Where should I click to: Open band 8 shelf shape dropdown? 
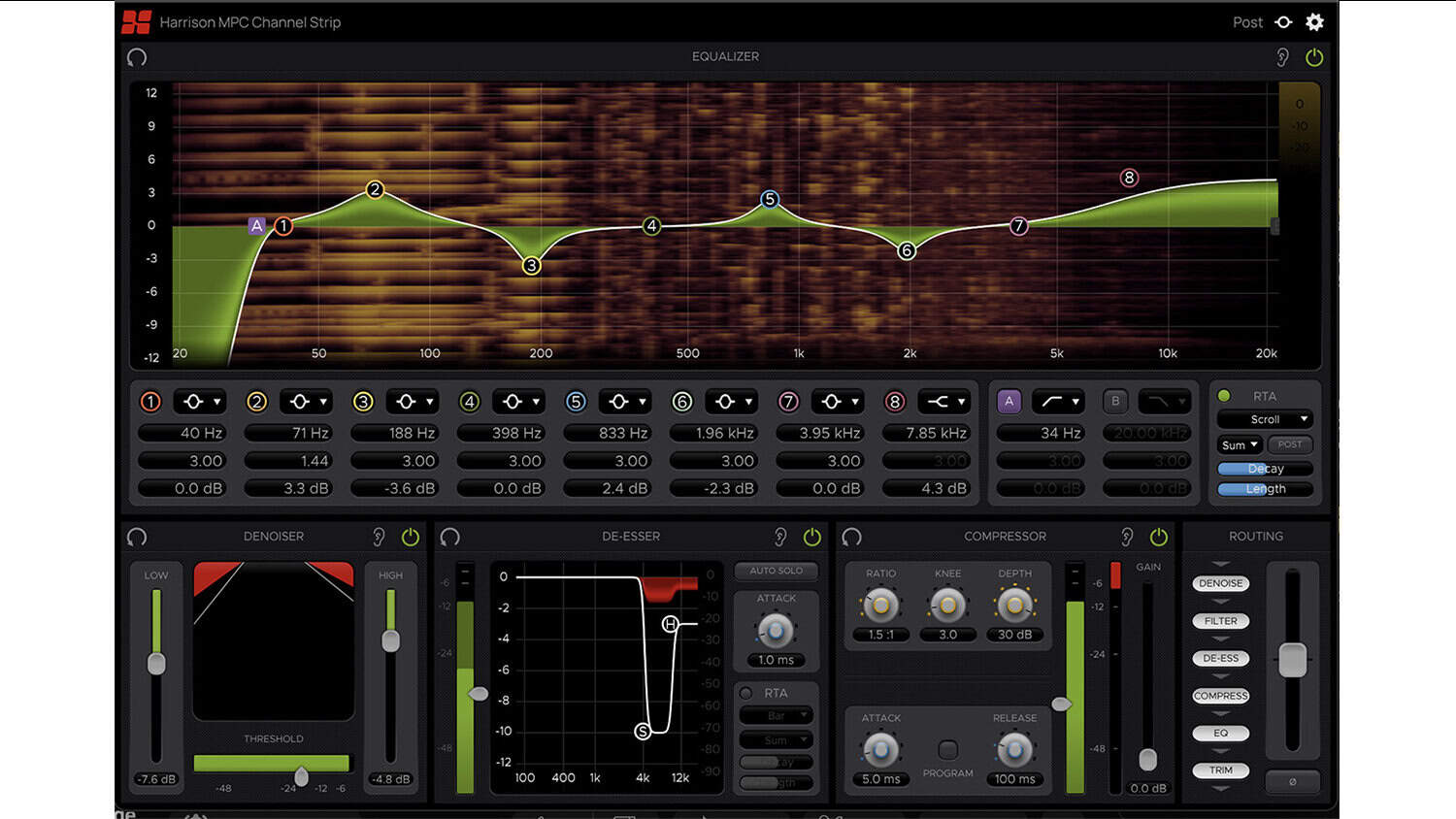click(x=944, y=402)
